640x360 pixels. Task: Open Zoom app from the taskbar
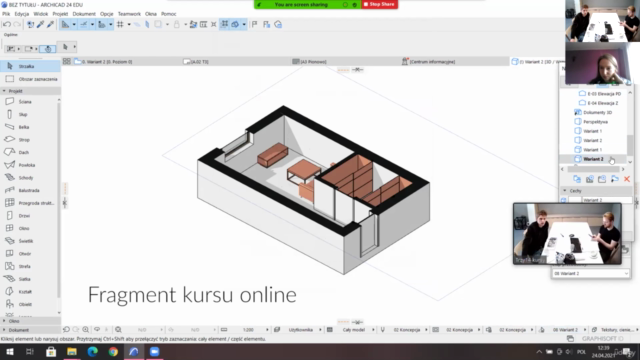coord(155,351)
